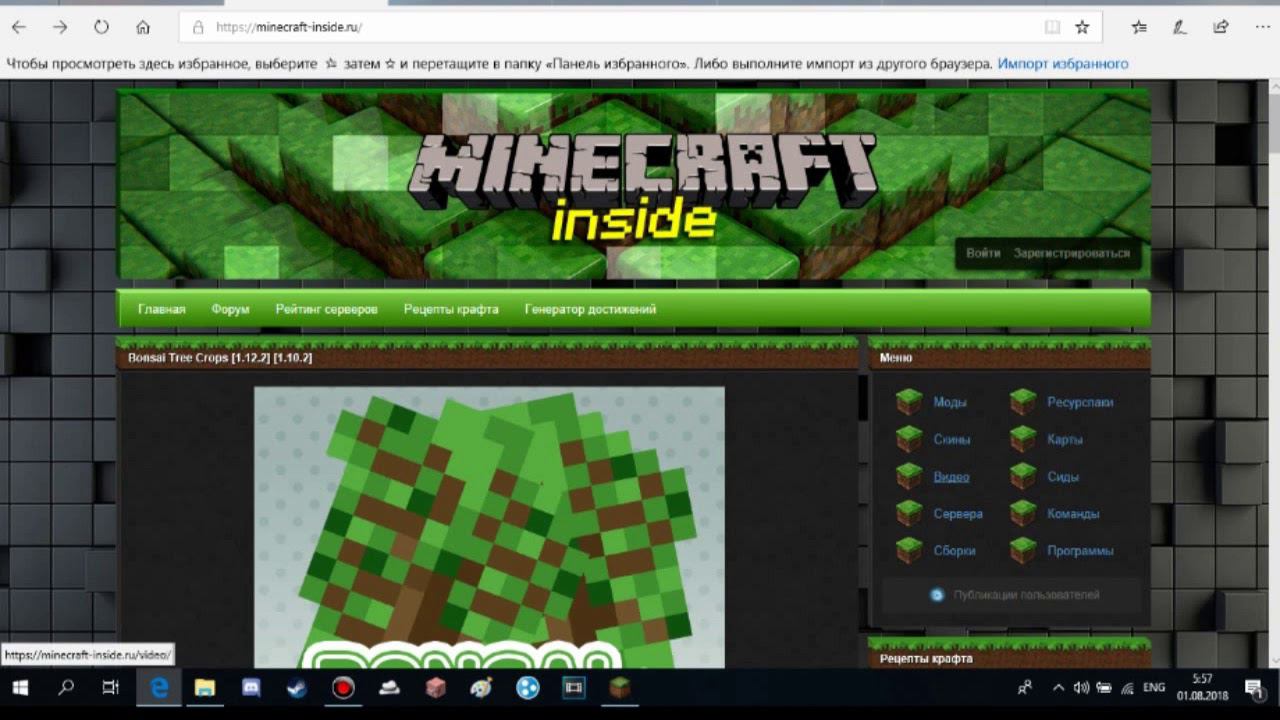
Task: Click the grass block icon beside Сервера
Action: 909,513
